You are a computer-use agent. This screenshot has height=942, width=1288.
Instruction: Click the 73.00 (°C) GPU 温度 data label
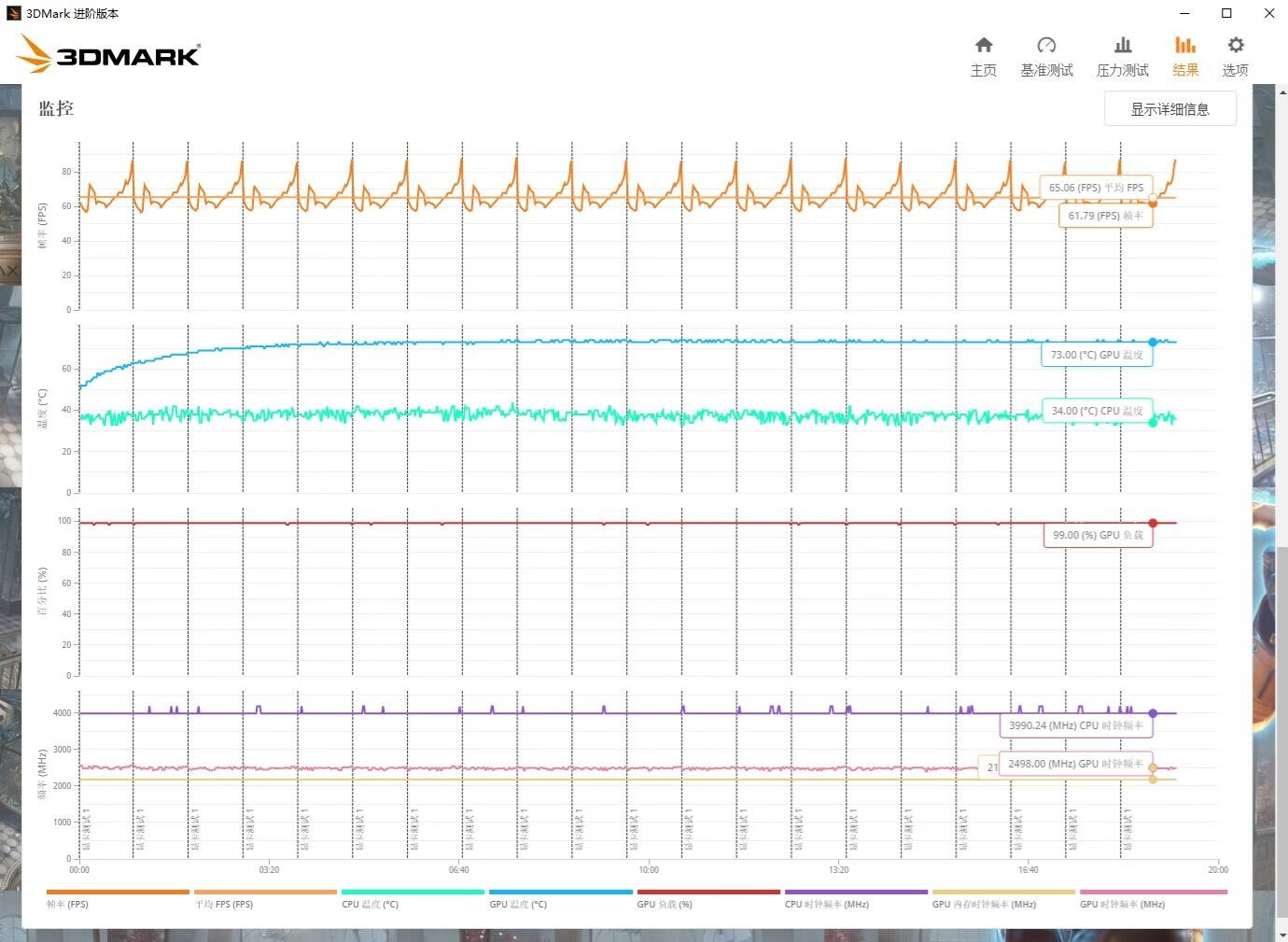(1097, 356)
